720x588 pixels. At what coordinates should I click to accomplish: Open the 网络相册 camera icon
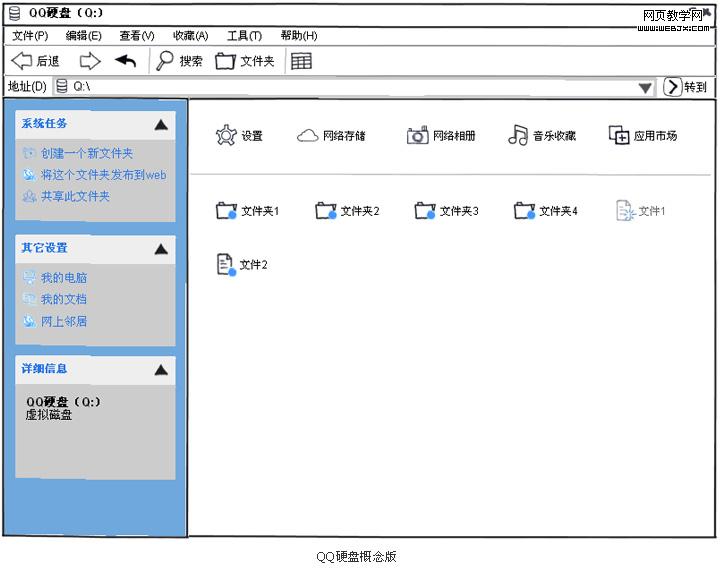coord(417,136)
